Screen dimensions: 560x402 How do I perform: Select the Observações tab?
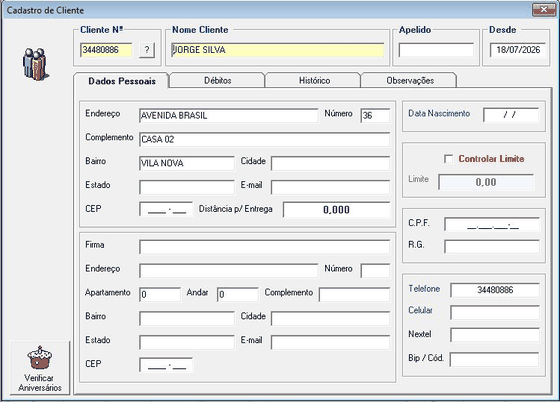[x=410, y=80]
